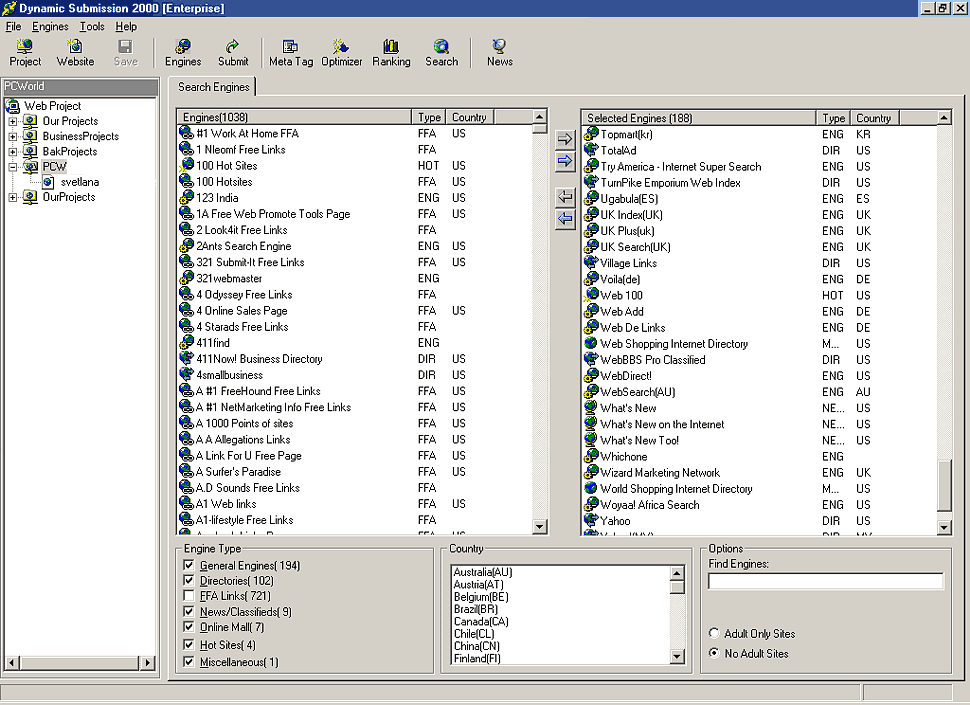Screen dimensions: 970x705
Task: Click the What's New engine icon
Action: 591,408
